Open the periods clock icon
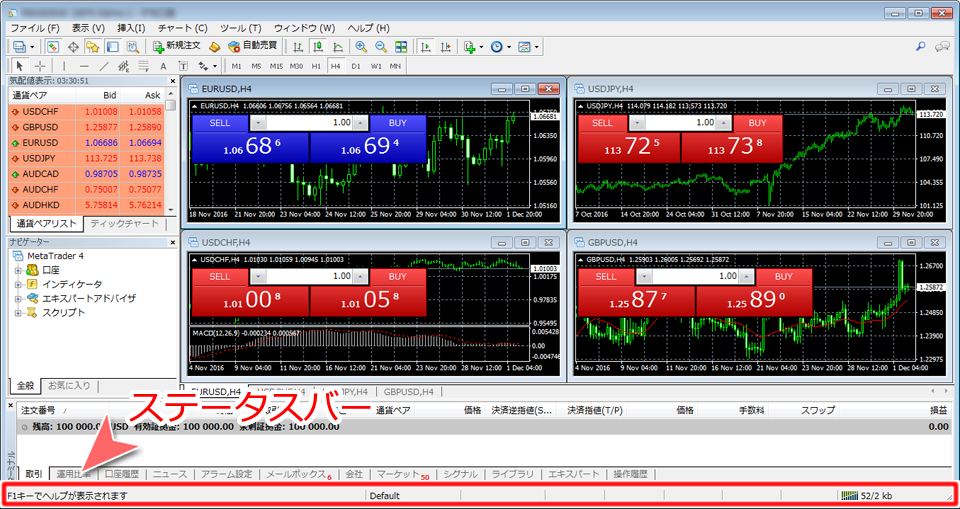This screenshot has height=509, width=960. click(496, 47)
